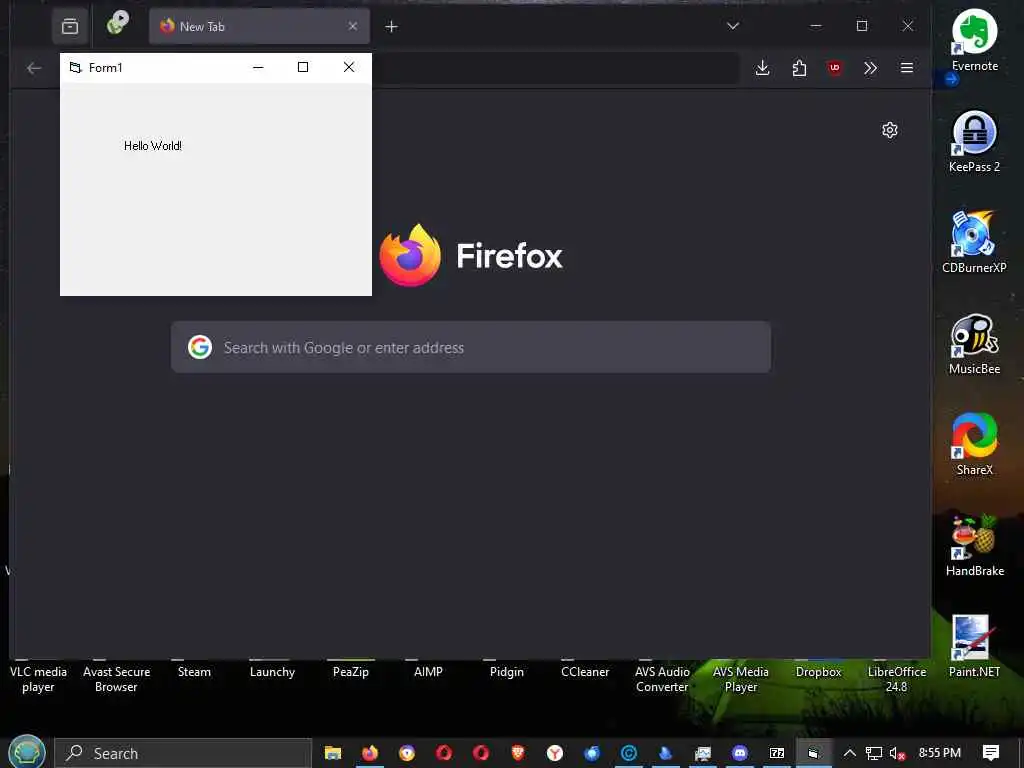
Task: Click the Form1 title bar icon
Action: 75,67
